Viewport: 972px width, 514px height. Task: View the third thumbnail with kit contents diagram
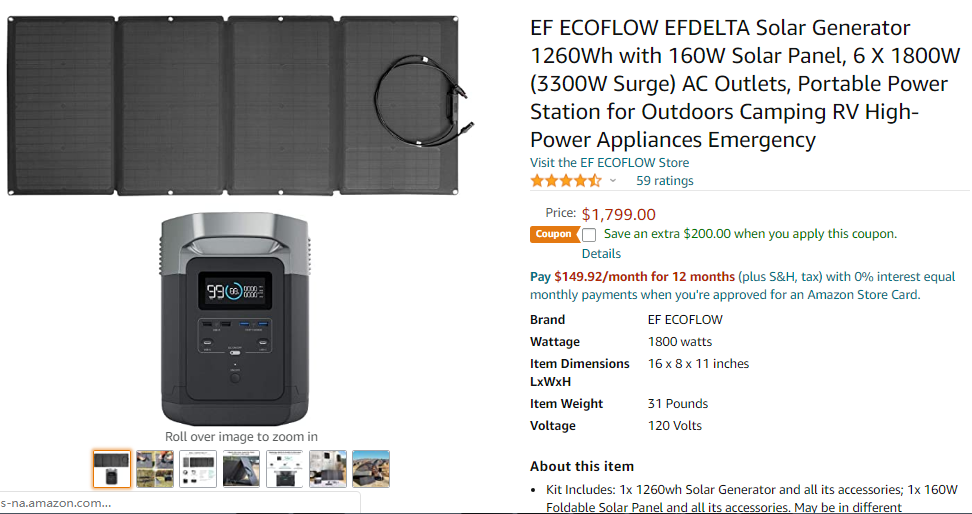coord(198,468)
